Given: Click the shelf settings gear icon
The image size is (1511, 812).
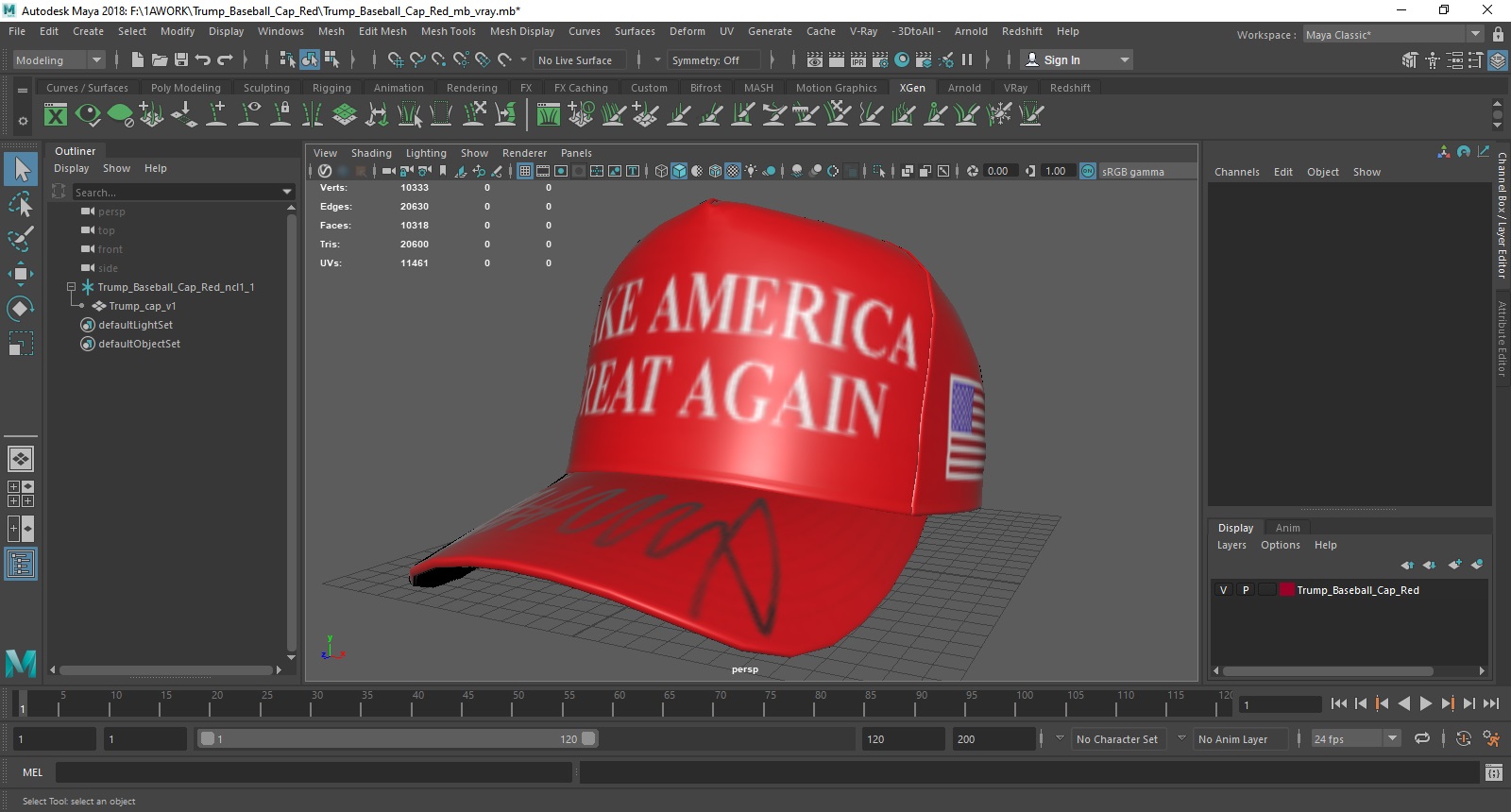Looking at the screenshot, I should coord(23,121).
